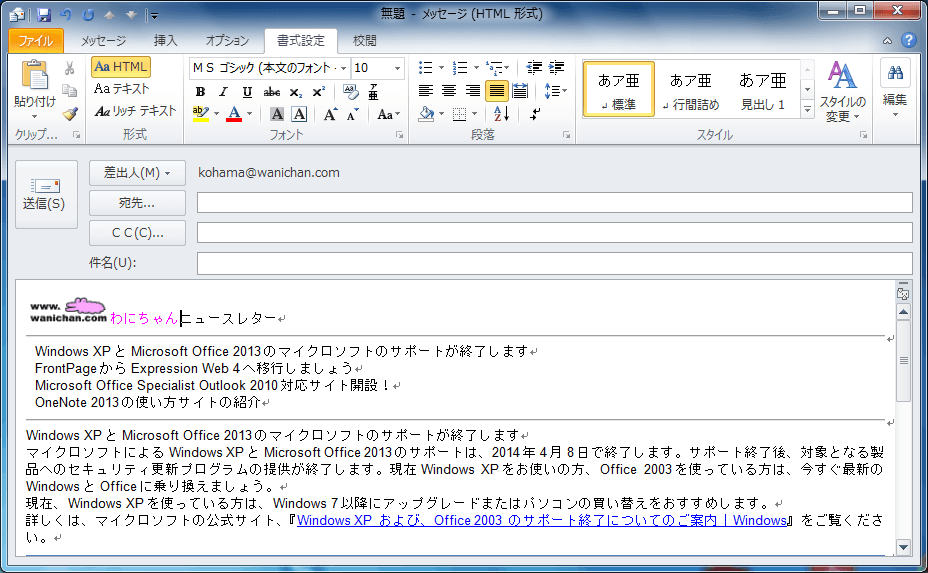Show paragraph marks icon

tap(535, 114)
